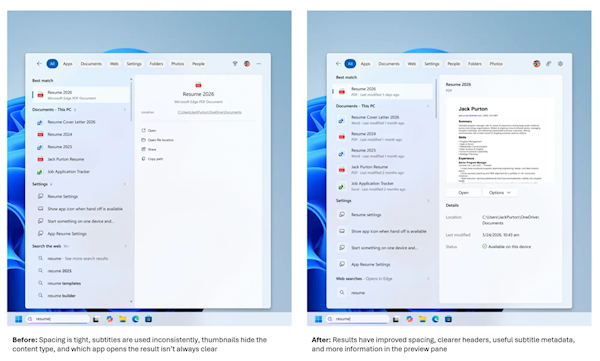Click the icon beside 'Show app icon when hand off' in After panel
600x361 pixels.
tap(342, 231)
